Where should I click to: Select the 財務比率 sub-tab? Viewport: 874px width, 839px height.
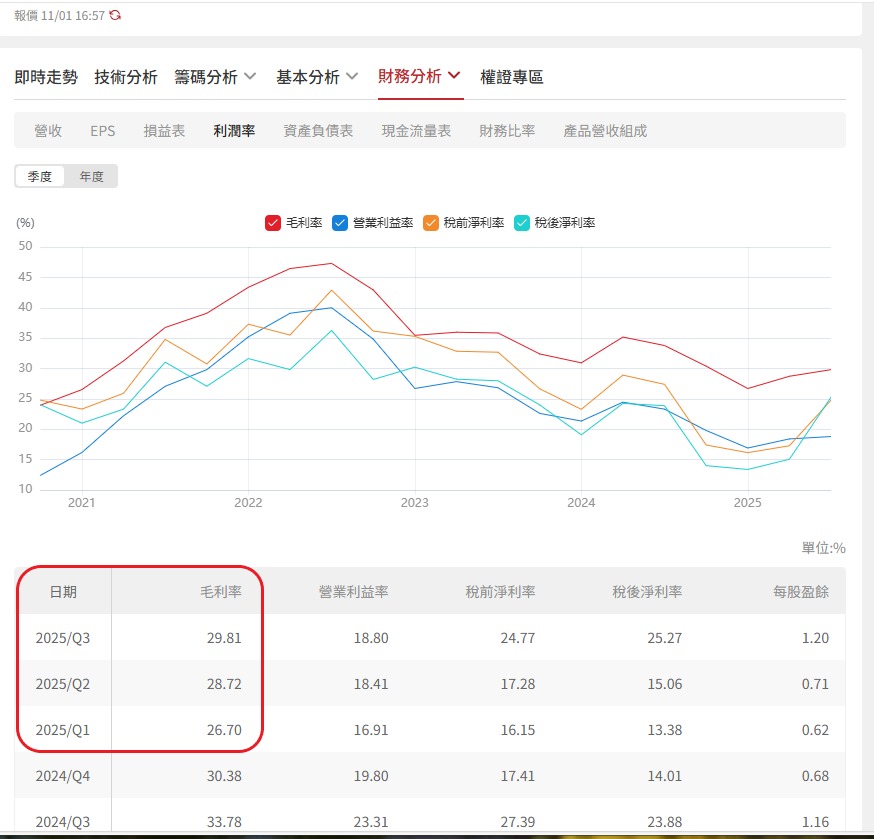(507, 131)
